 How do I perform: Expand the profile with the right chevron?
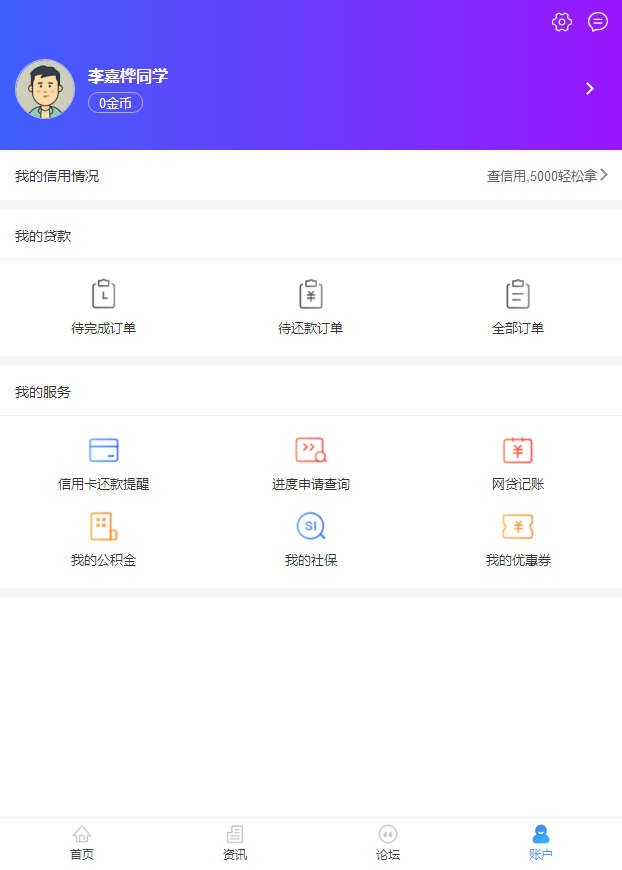pyautogui.click(x=590, y=88)
